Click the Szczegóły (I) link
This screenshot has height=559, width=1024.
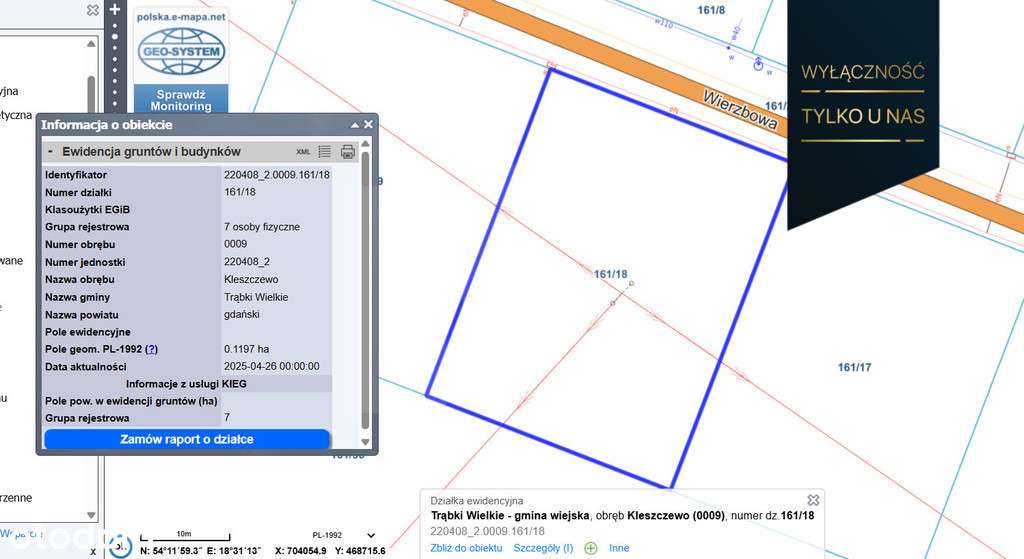point(543,548)
